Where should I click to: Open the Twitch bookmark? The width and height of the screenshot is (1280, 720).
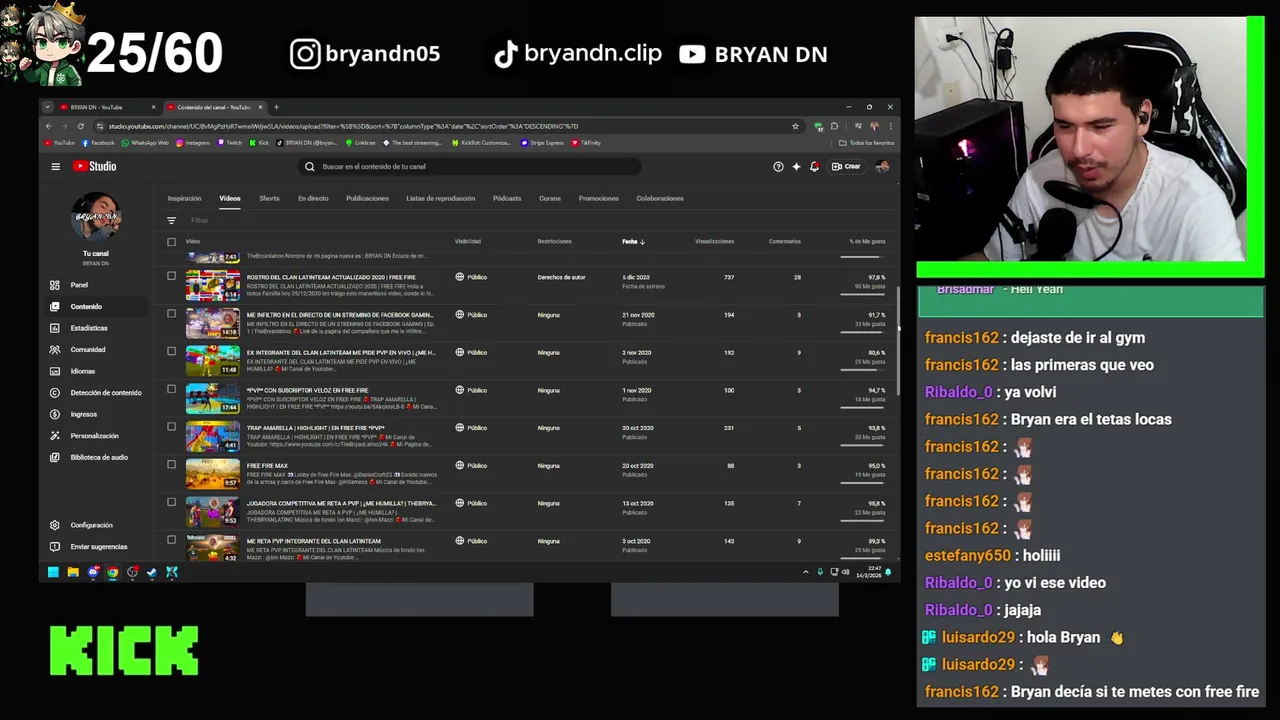[230, 143]
